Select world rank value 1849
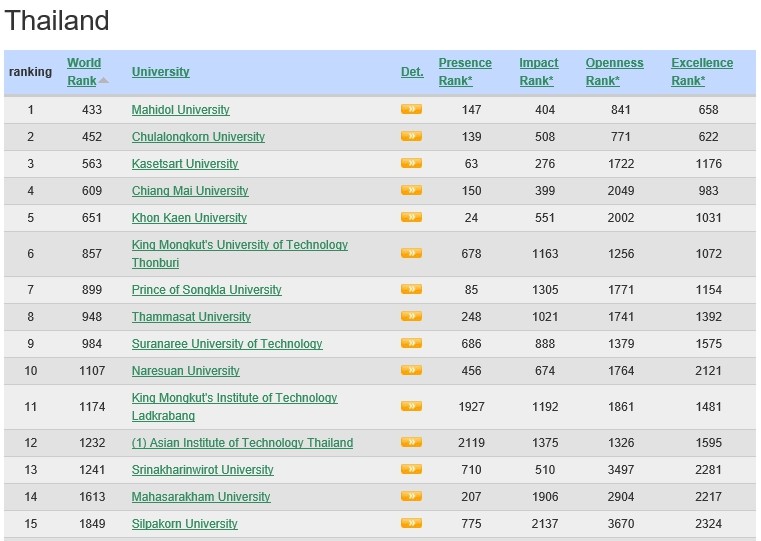Screen dimensions: 761x541 coord(92,524)
